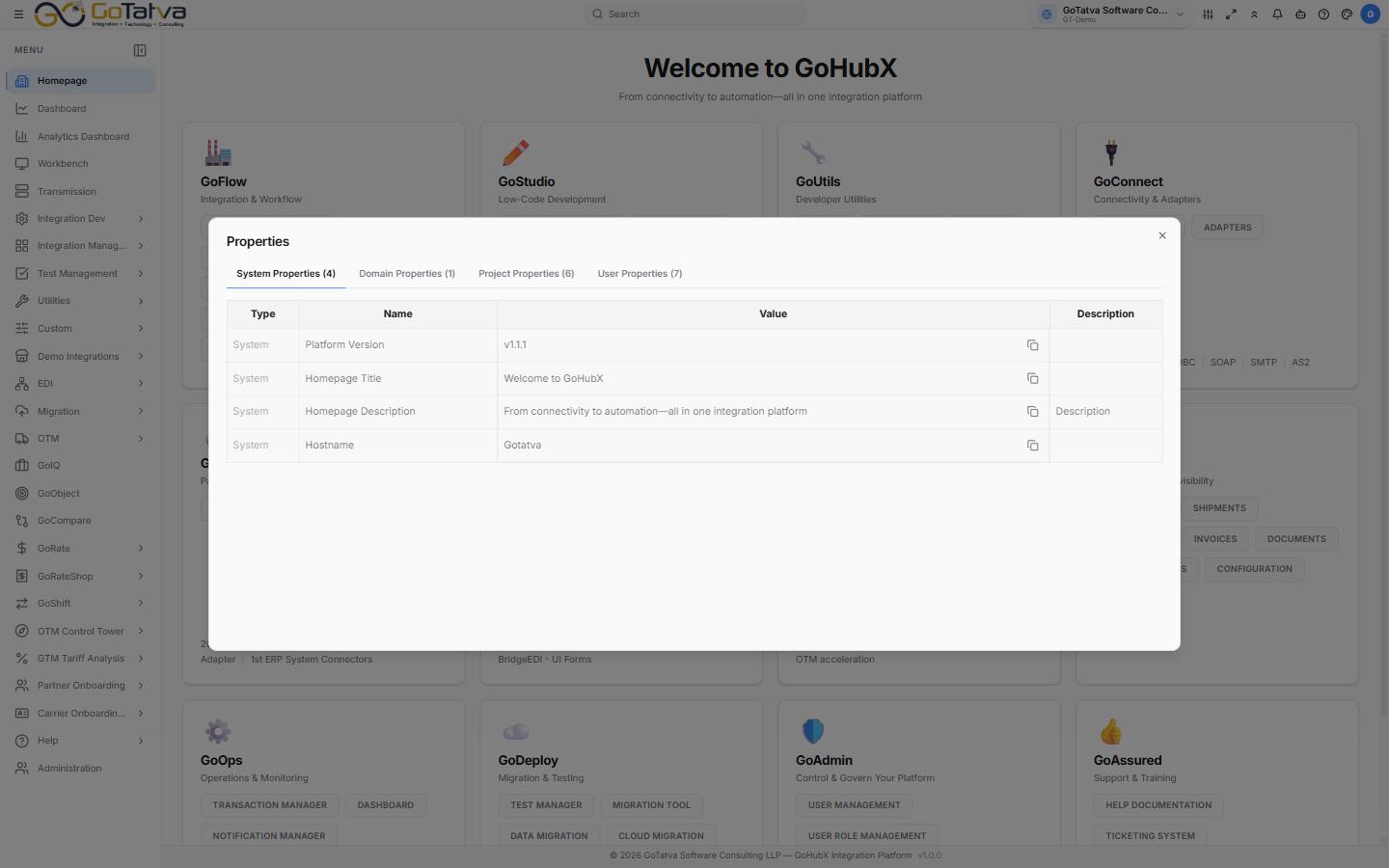Collapse the sidebar with the MENU panel icon
Viewport: 1389px width, 868px height.
(140, 50)
